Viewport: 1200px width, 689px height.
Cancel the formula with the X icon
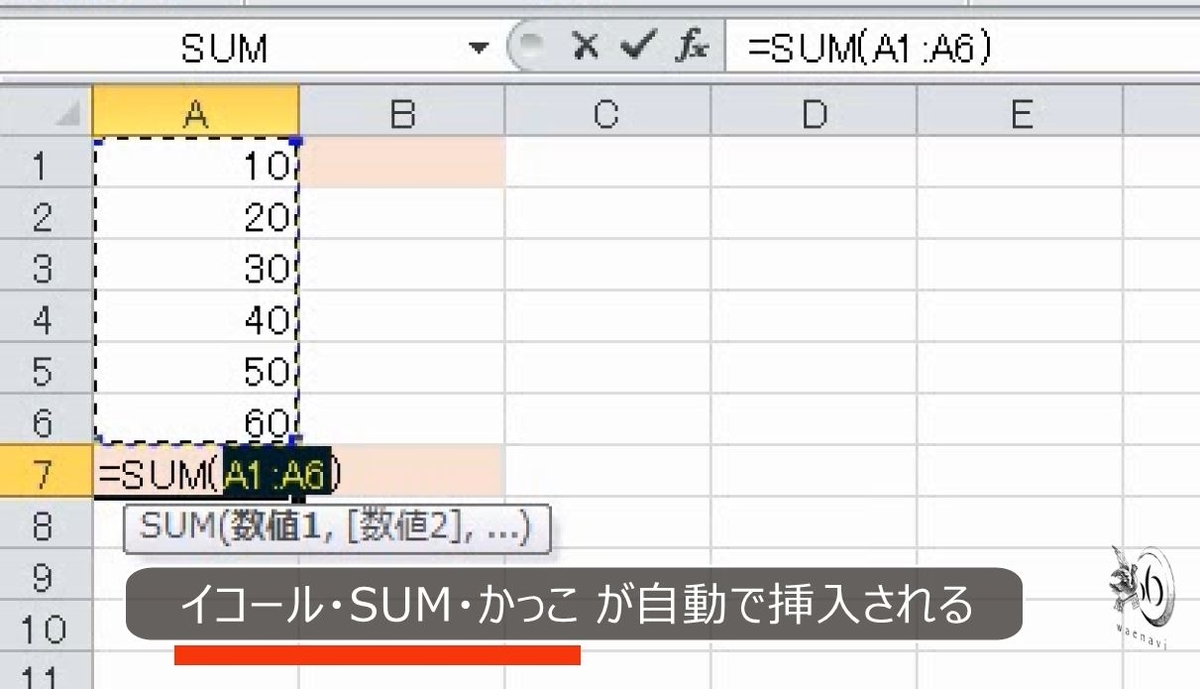[585, 48]
